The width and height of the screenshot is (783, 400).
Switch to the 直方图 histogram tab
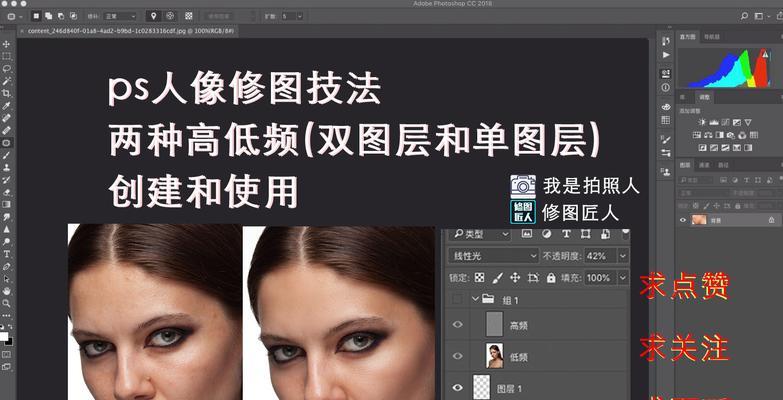tap(688, 36)
